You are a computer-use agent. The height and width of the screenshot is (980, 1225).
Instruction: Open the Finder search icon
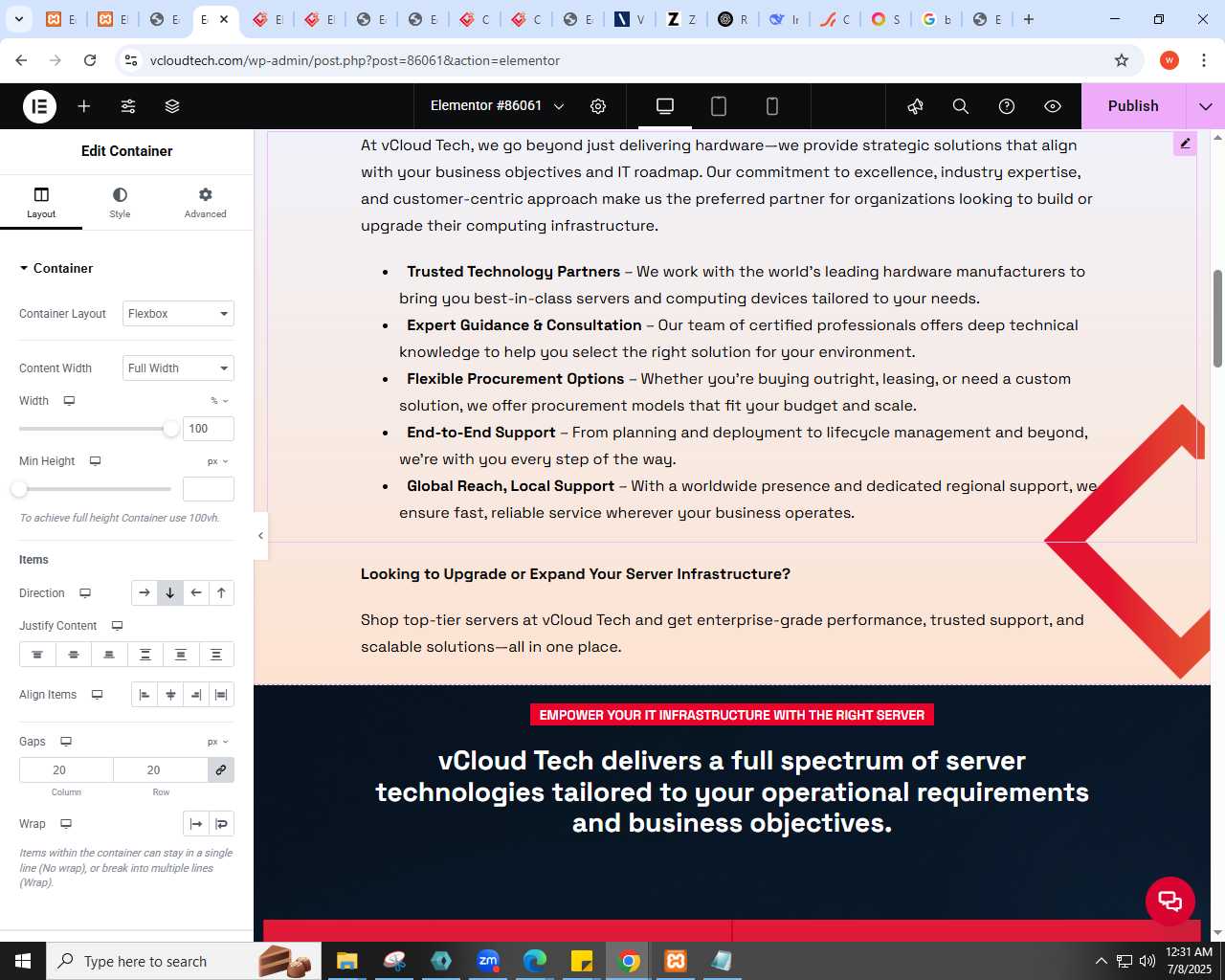[x=961, y=106]
